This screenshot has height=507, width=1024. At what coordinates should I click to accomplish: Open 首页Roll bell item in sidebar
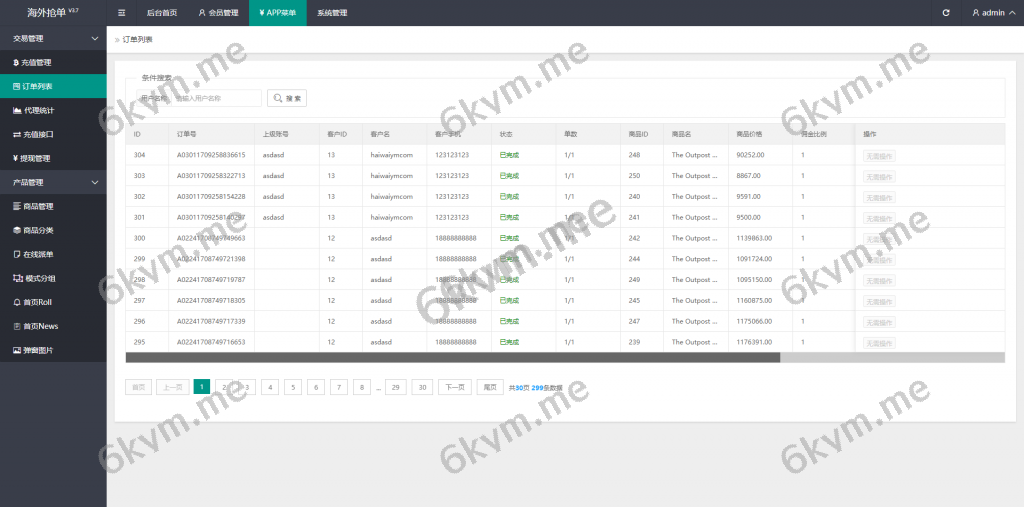(37, 302)
